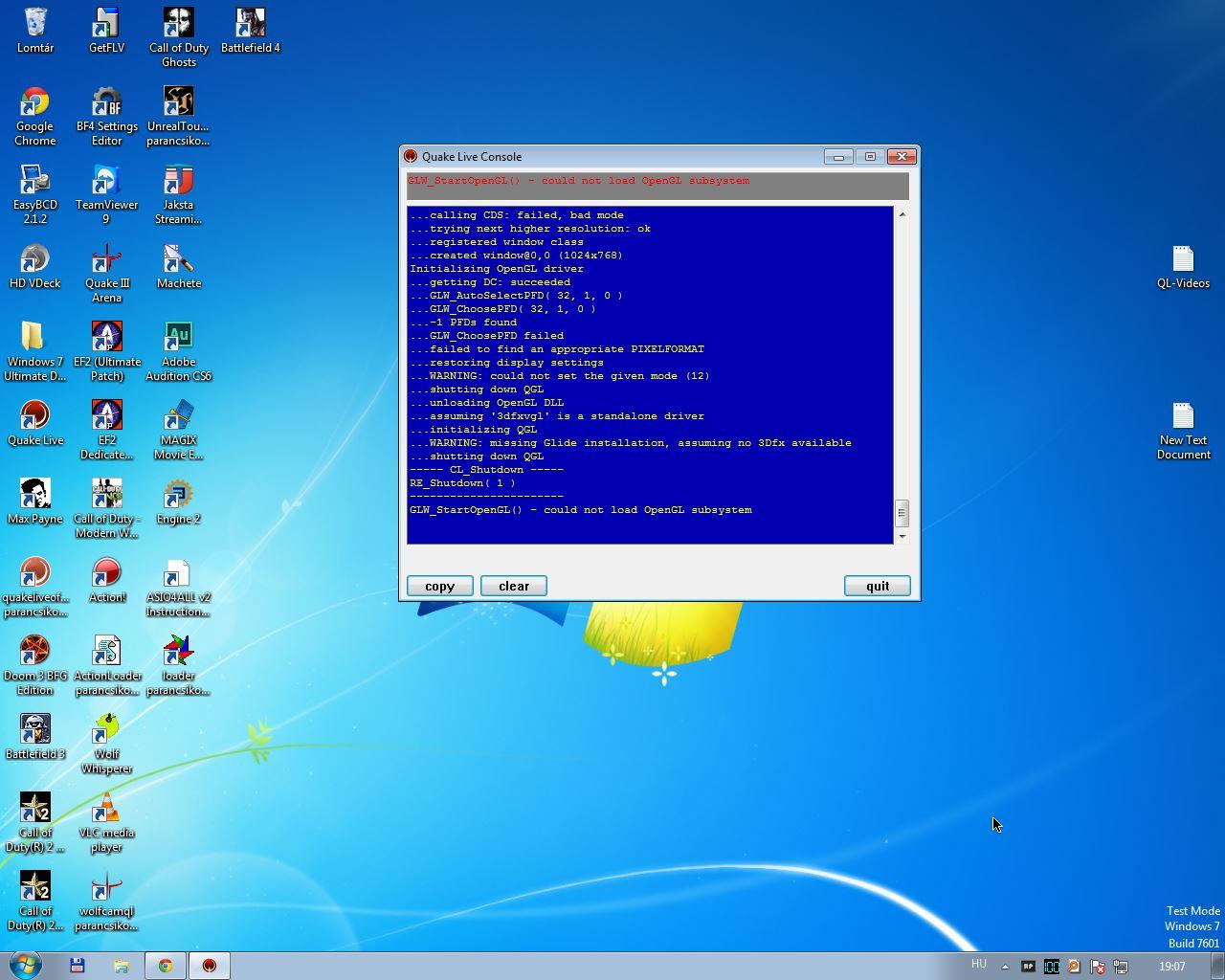Select the Action! desktop icon
This screenshot has width=1225, height=980.
click(106, 580)
